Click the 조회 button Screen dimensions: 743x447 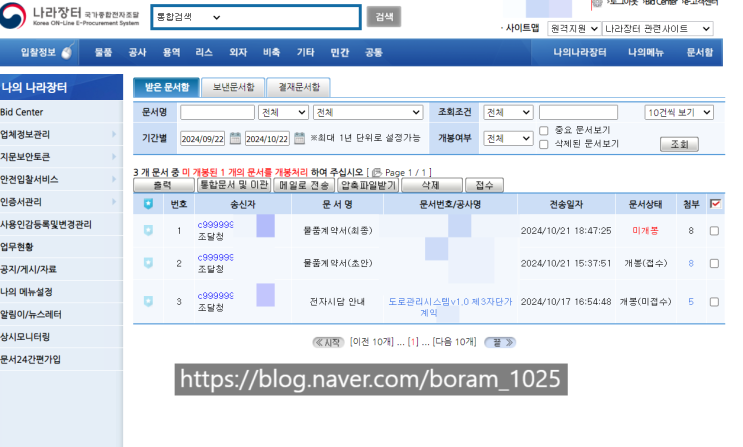click(679, 144)
